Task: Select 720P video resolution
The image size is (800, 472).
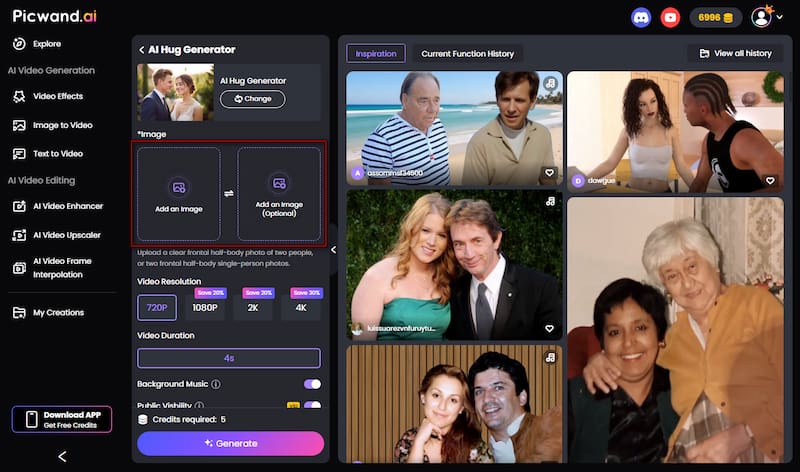Action: click(157, 308)
